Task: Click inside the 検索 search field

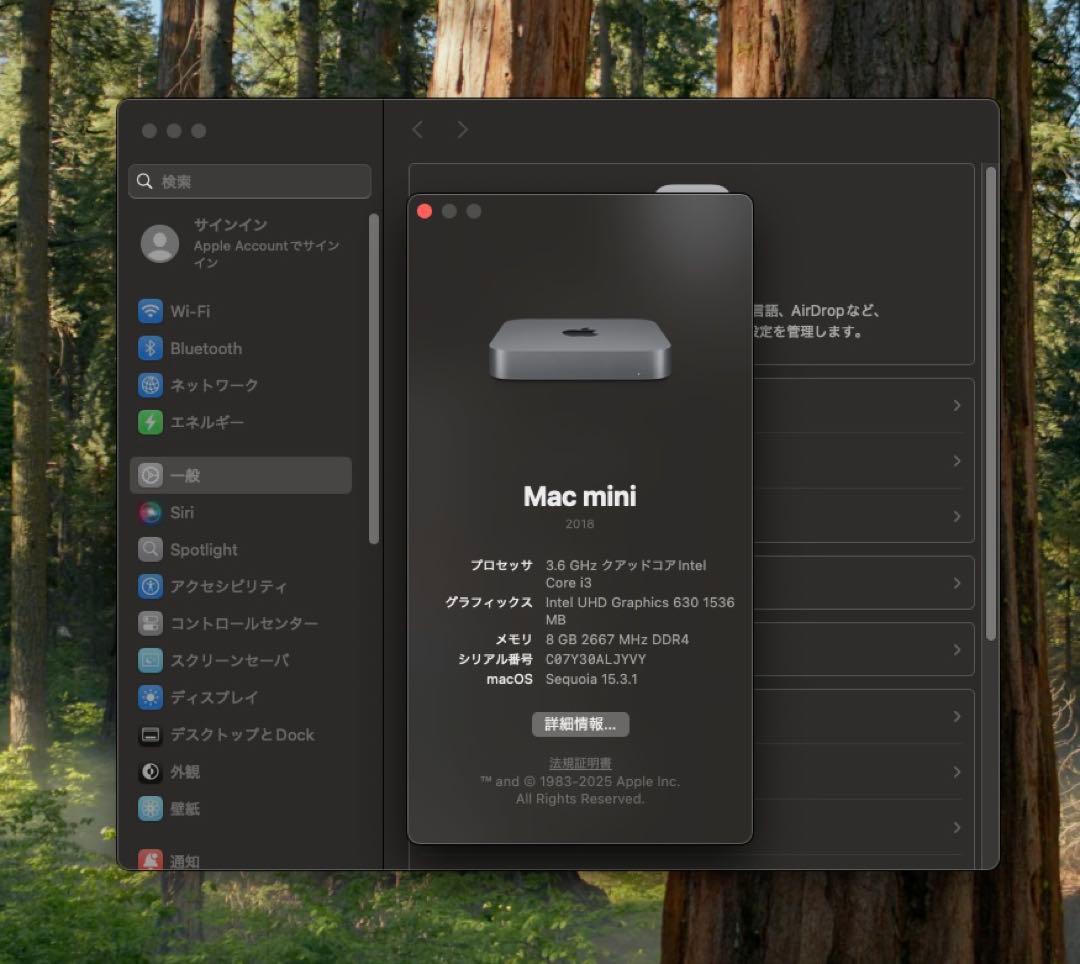Action: 250,181
